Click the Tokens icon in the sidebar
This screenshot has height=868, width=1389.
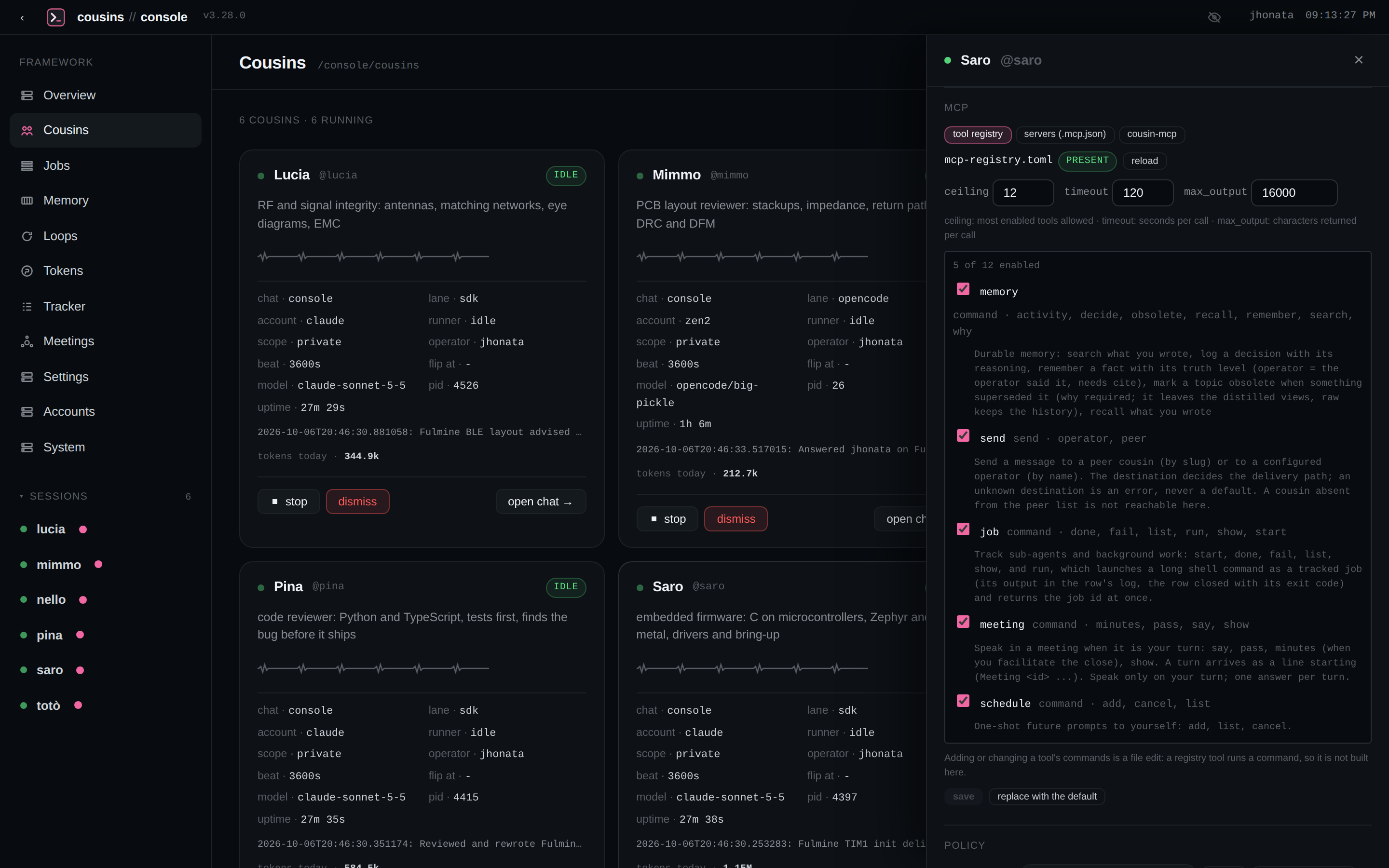pos(27,271)
